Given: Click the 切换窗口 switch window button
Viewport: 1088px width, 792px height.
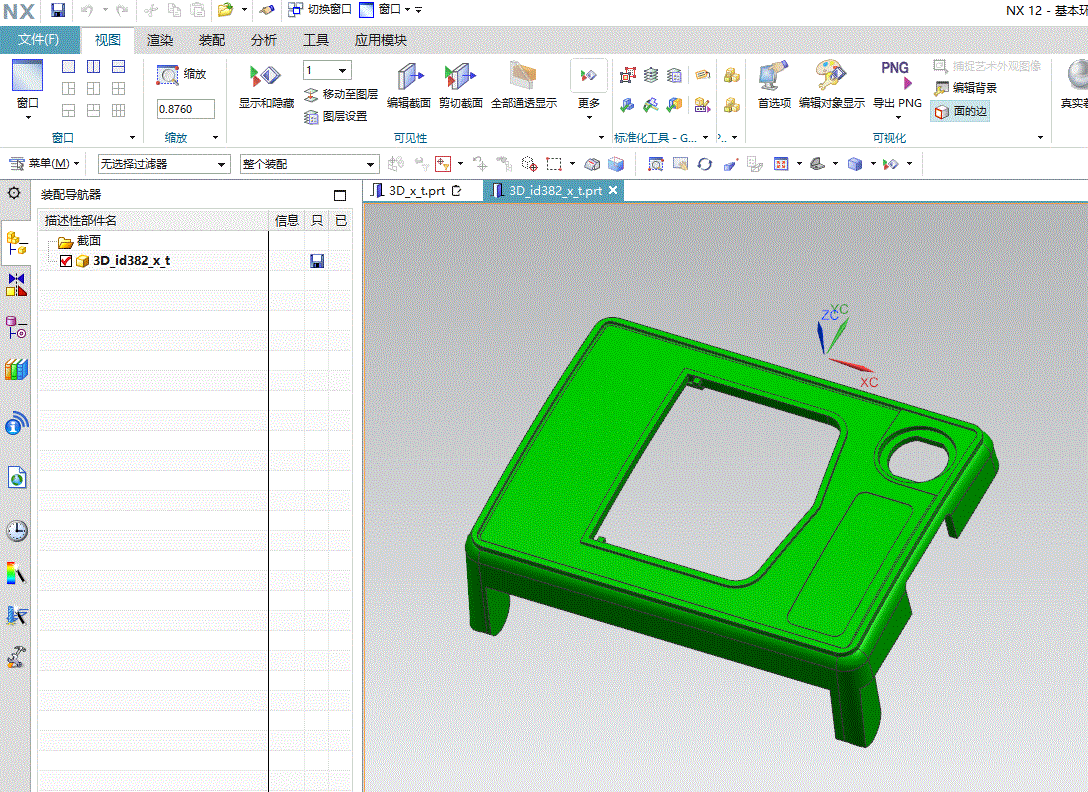Looking at the screenshot, I should tap(320, 10).
